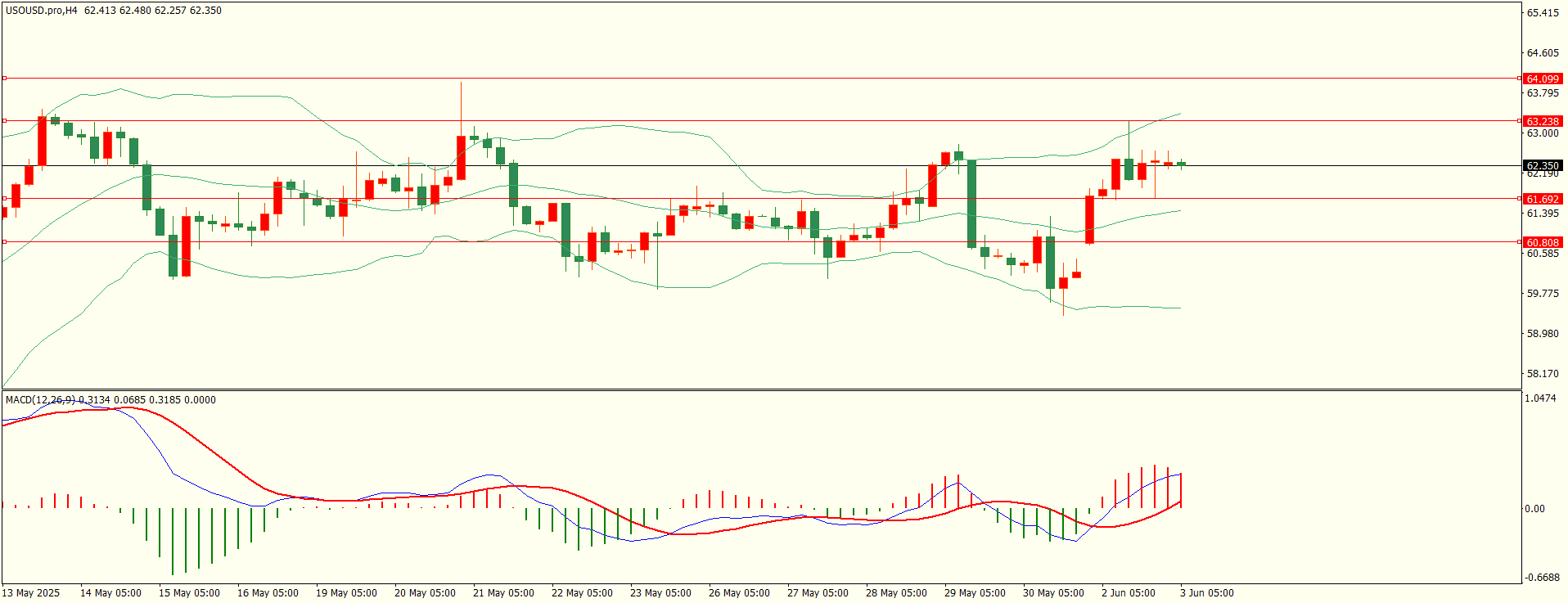
Task: Click the 64.605 price scale value
Action: pos(1543,53)
